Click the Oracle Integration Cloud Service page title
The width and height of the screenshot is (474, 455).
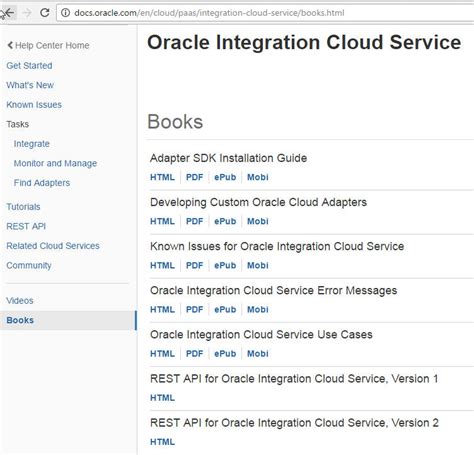[x=304, y=43]
